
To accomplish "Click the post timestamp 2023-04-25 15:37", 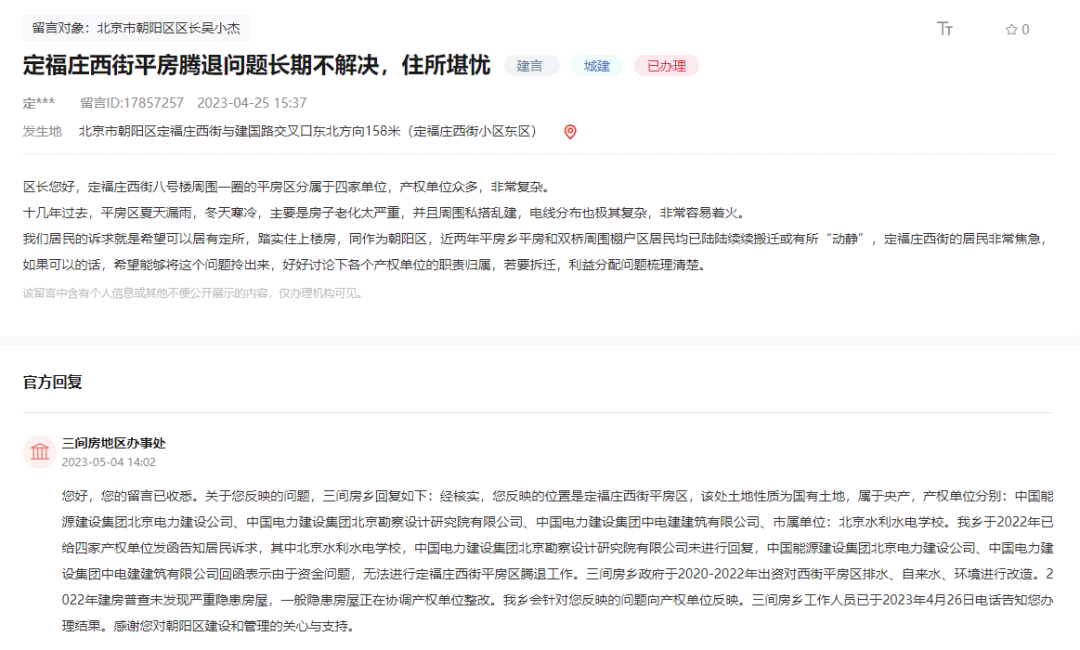I will pyautogui.click(x=252, y=103).
